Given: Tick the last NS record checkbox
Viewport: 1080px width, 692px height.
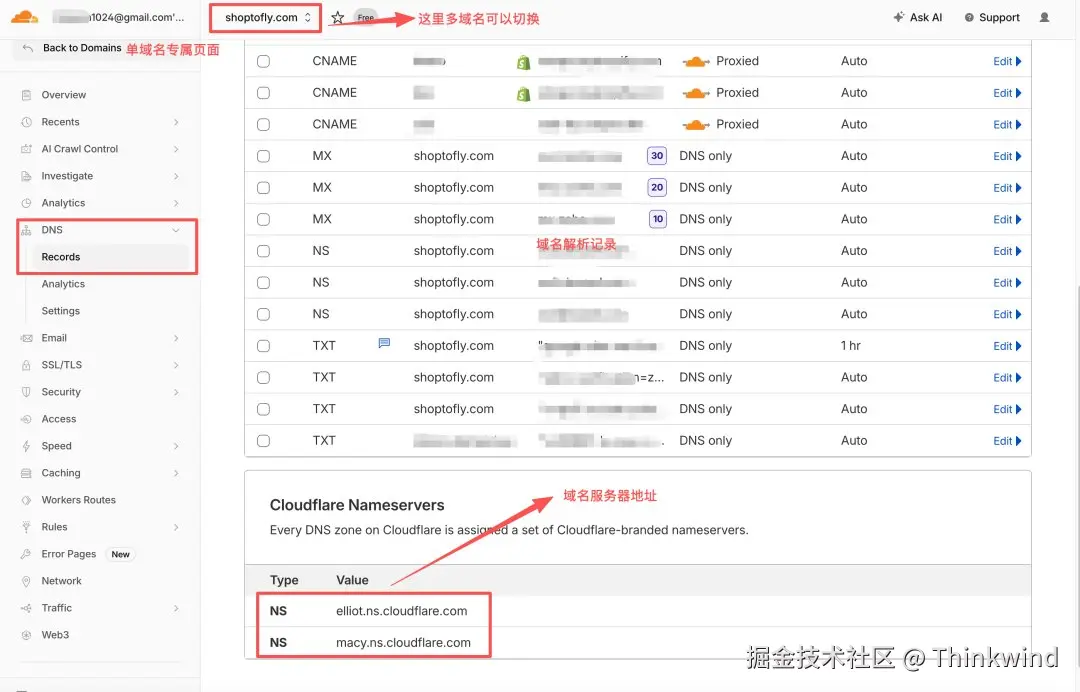Looking at the screenshot, I should [263, 315].
